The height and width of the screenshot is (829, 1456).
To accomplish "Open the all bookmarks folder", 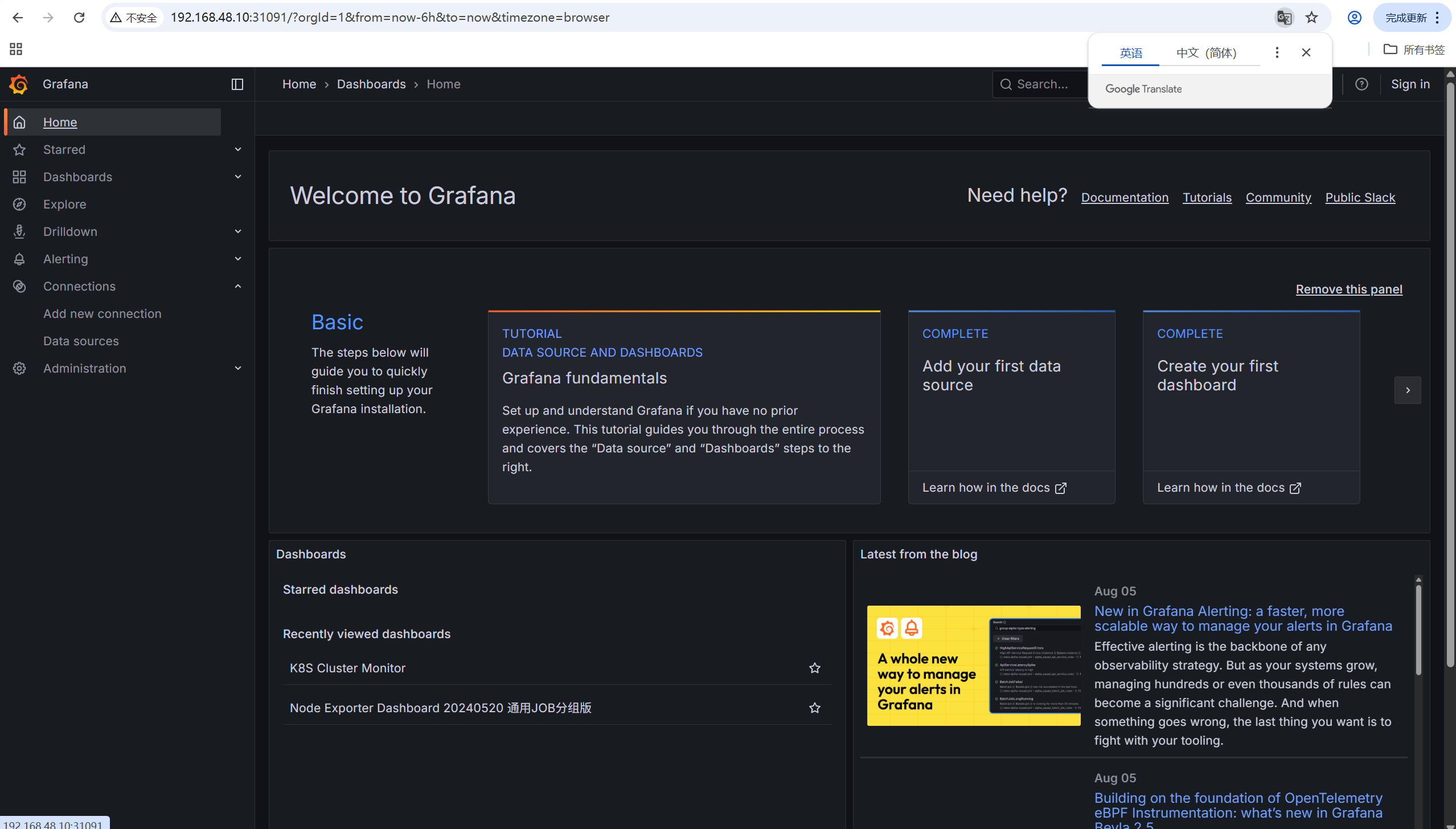I will 1414,50.
